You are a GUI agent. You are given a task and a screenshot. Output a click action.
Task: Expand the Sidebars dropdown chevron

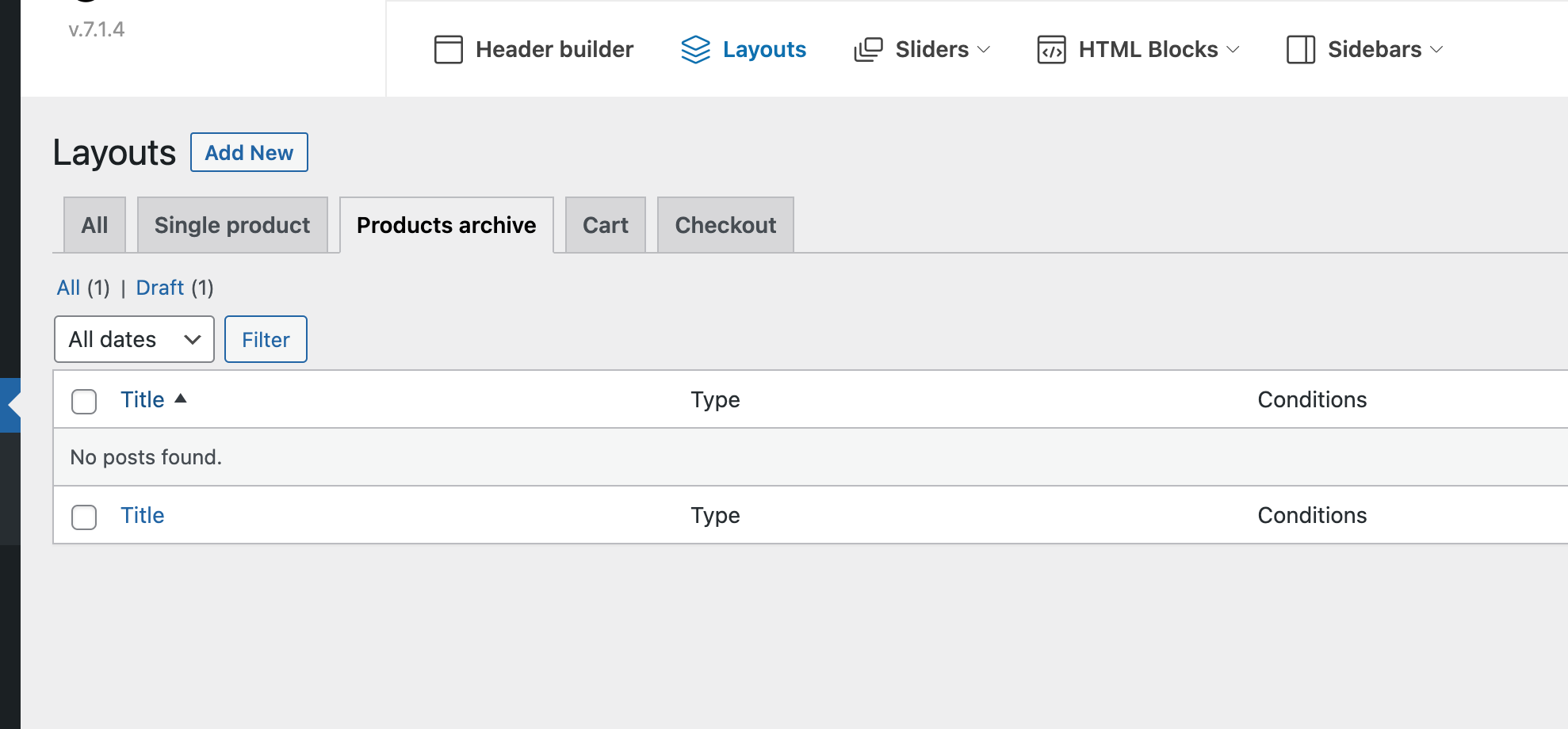click(1436, 49)
